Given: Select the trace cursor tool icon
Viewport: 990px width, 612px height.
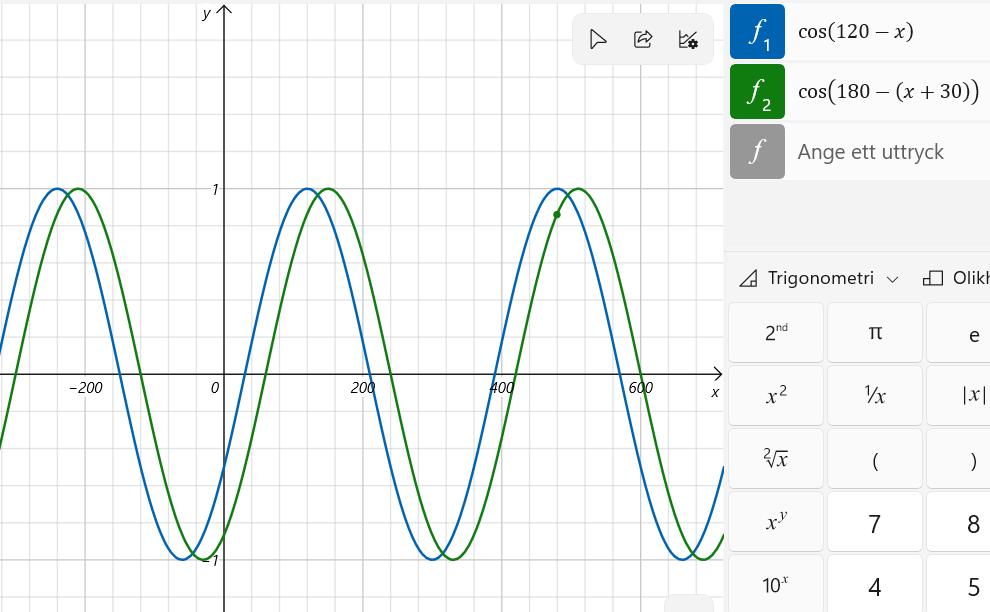Looking at the screenshot, I should tap(598, 40).
